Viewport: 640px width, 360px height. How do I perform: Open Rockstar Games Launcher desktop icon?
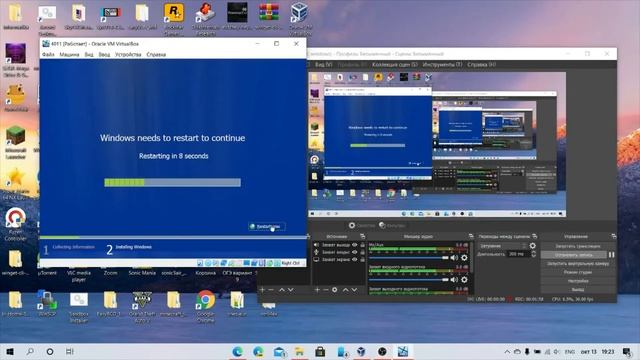point(174,18)
